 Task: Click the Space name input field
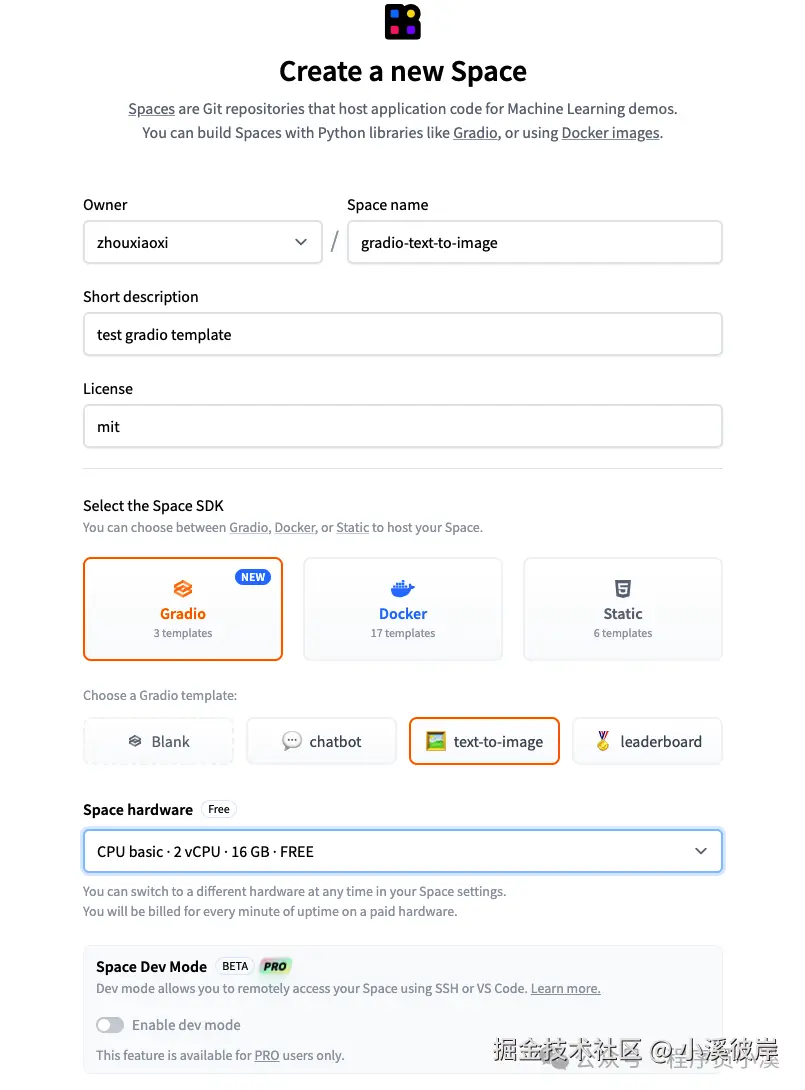535,242
